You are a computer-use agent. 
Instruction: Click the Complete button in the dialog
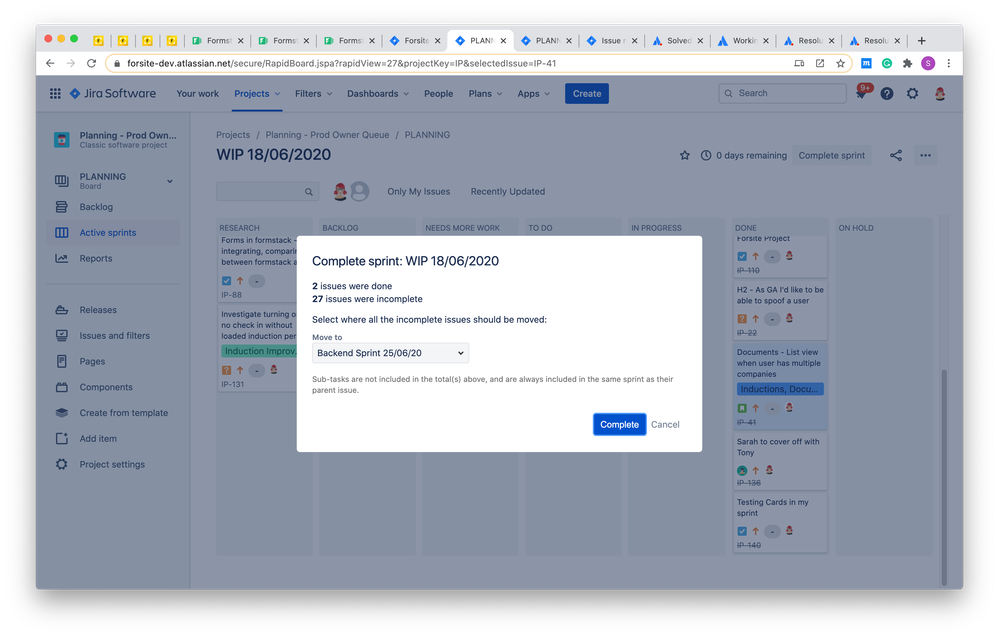(x=619, y=424)
